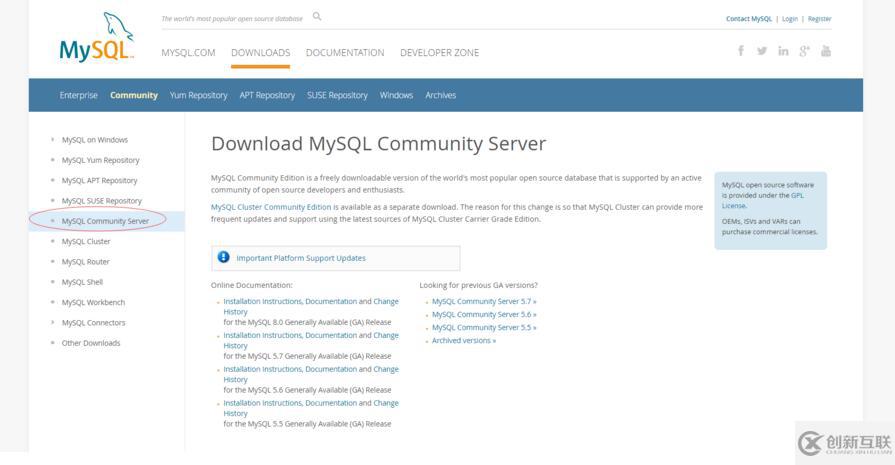Image resolution: width=895 pixels, height=465 pixels.
Task: Open MySQL Cluster in sidebar
Action: [x=86, y=241]
